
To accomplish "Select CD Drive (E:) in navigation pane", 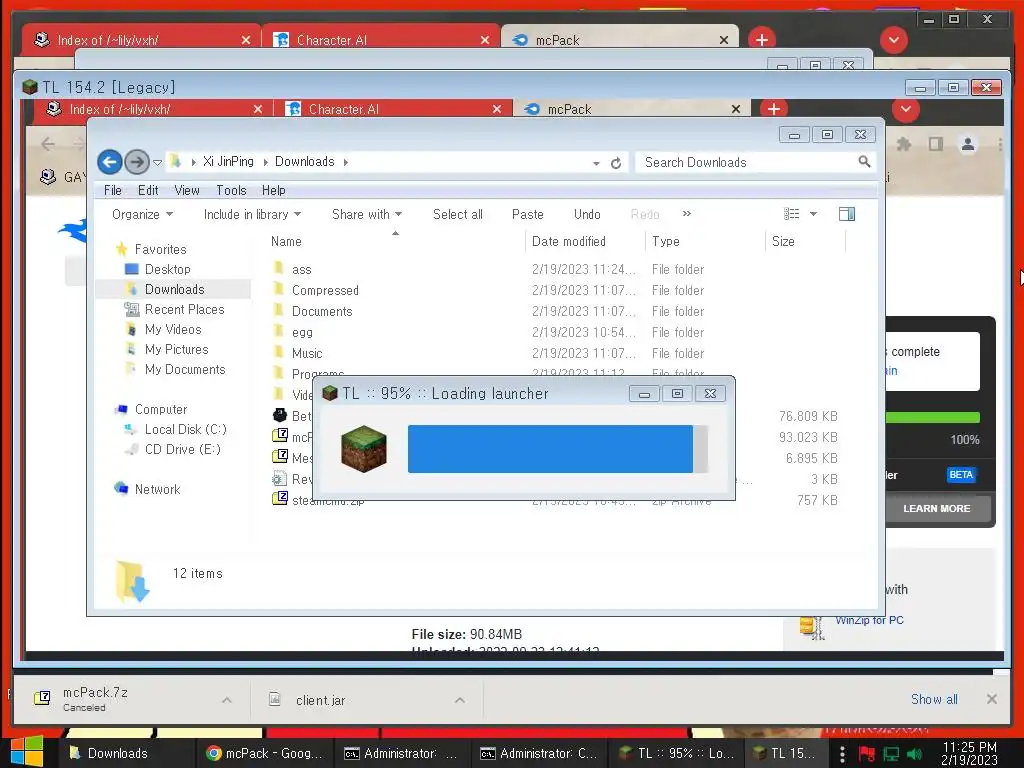I will point(182,449).
